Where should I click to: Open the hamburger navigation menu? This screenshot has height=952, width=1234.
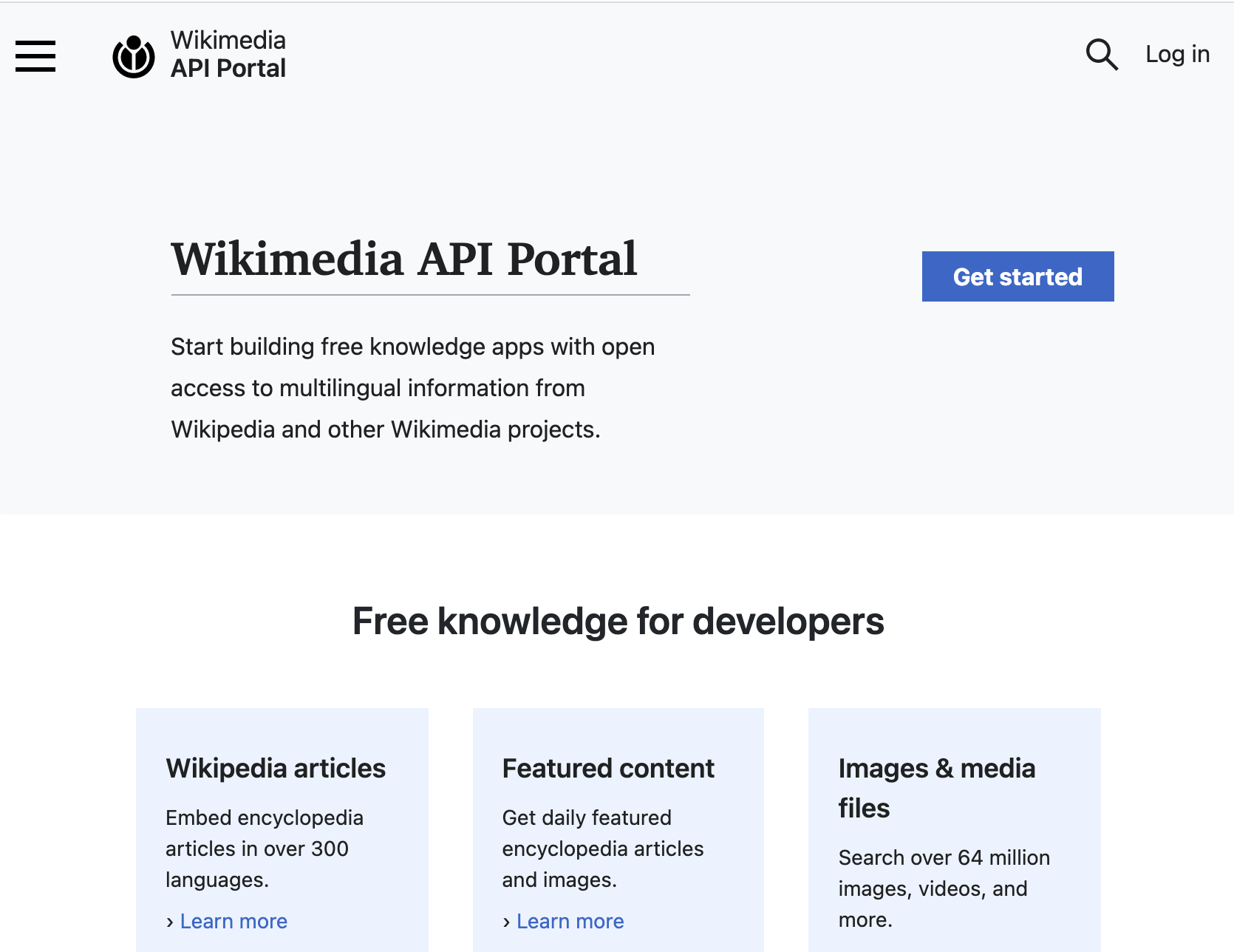pos(35,56)
